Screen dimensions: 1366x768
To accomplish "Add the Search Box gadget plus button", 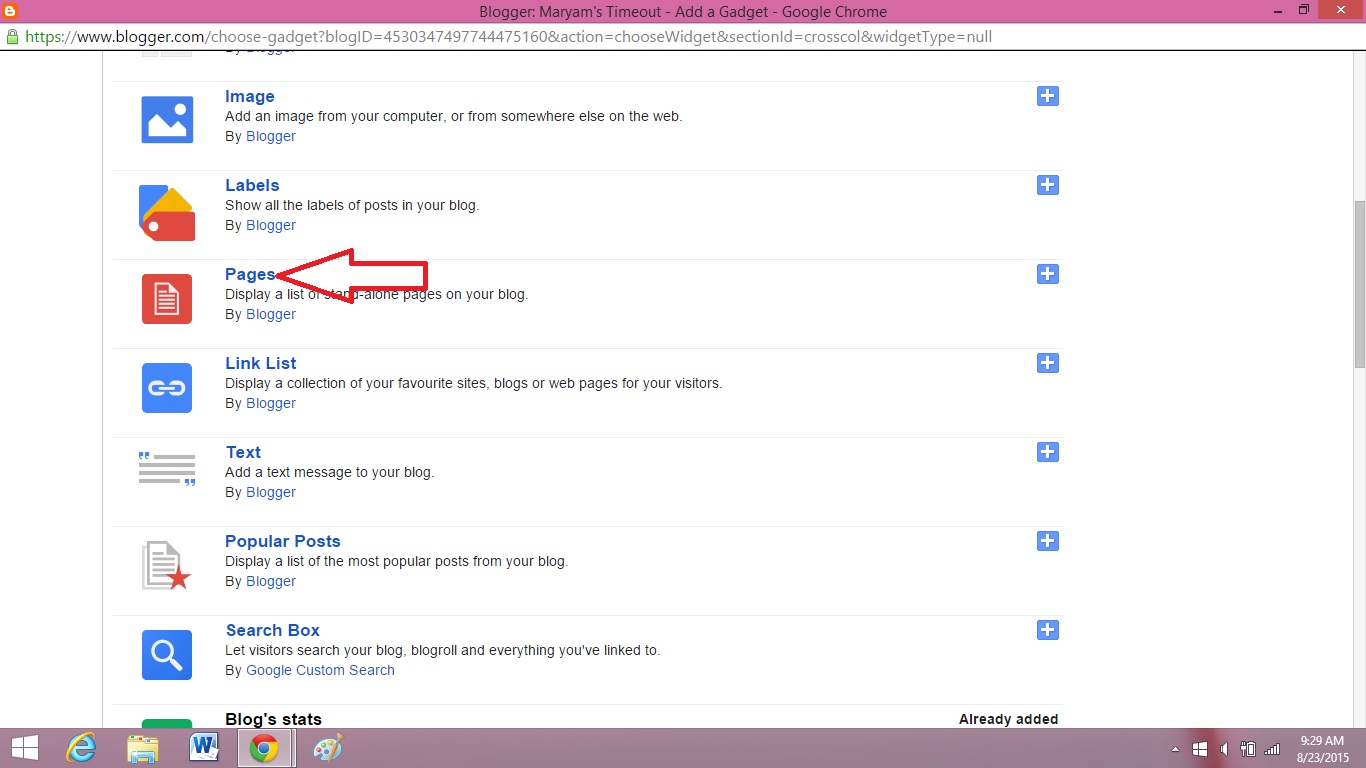I will coord(1047,630).
